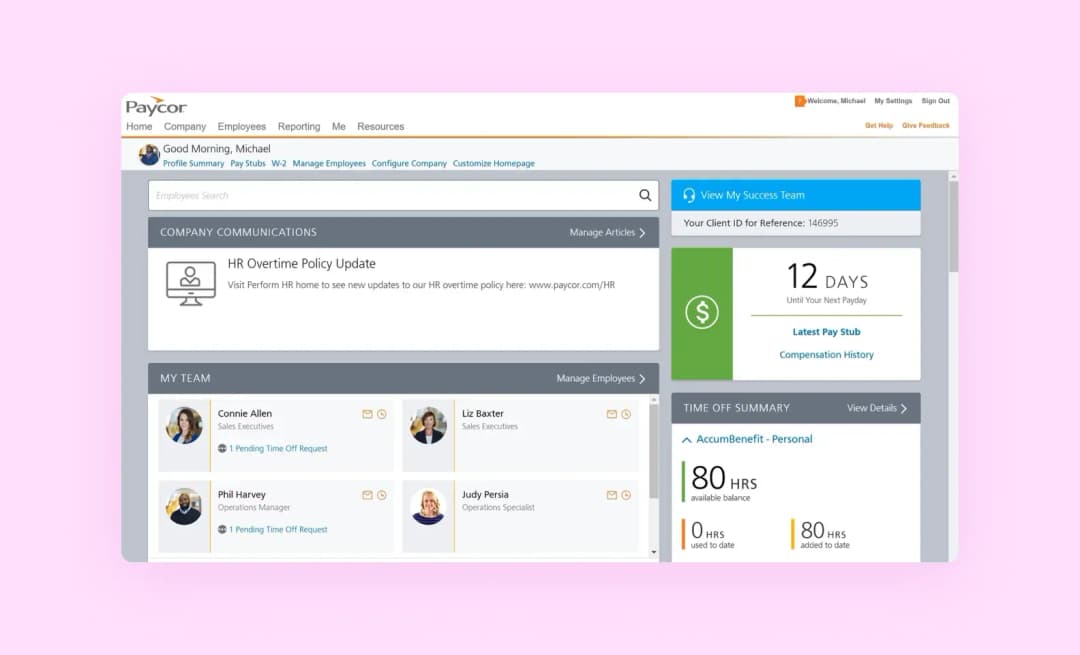Viewport: 1080px width, 655px height.
Task: Click Manage Employees quick link under greeting
Action: pyautogui.click(x=329, y=164)
